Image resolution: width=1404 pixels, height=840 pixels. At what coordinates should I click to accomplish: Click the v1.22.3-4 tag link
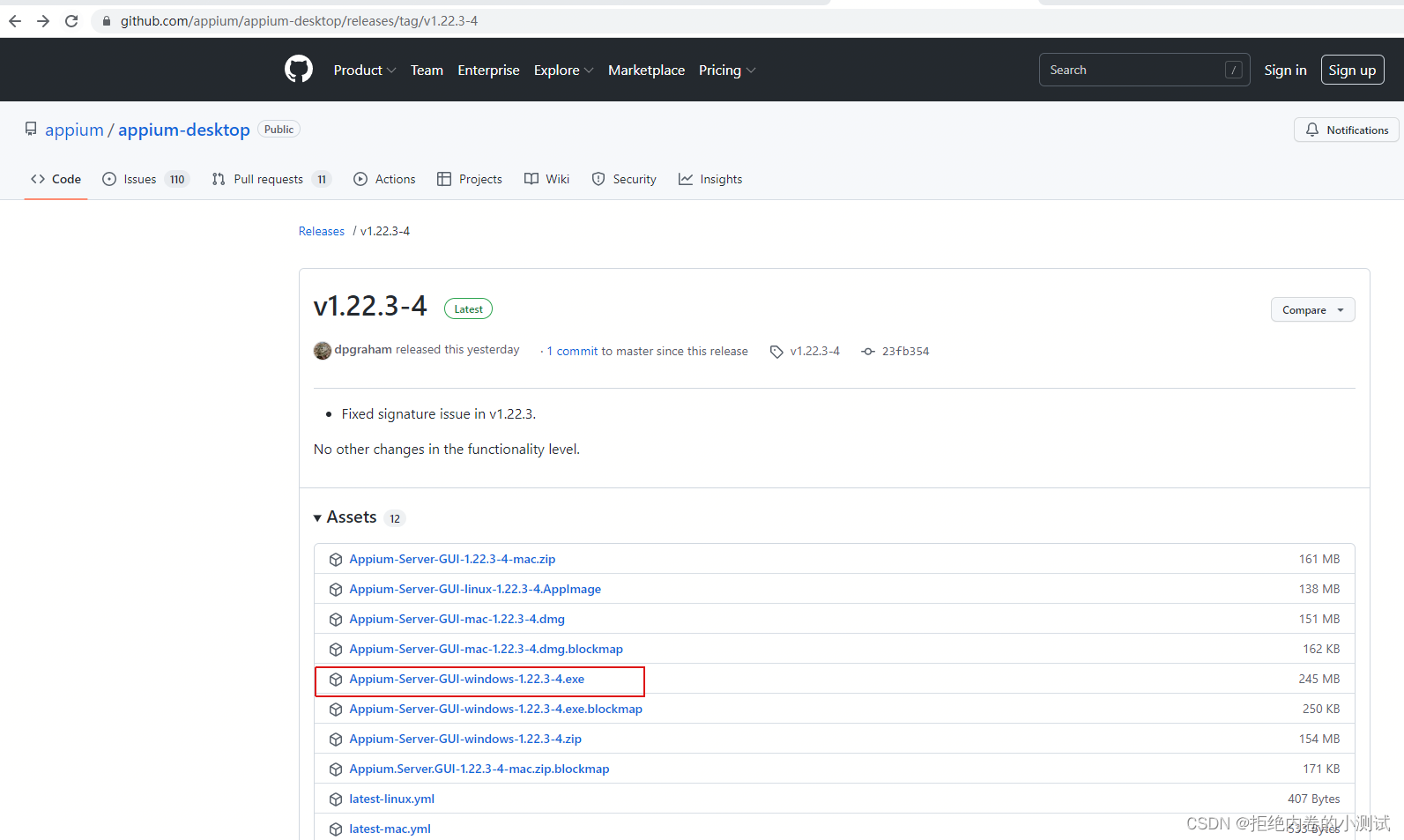(815, 351)
